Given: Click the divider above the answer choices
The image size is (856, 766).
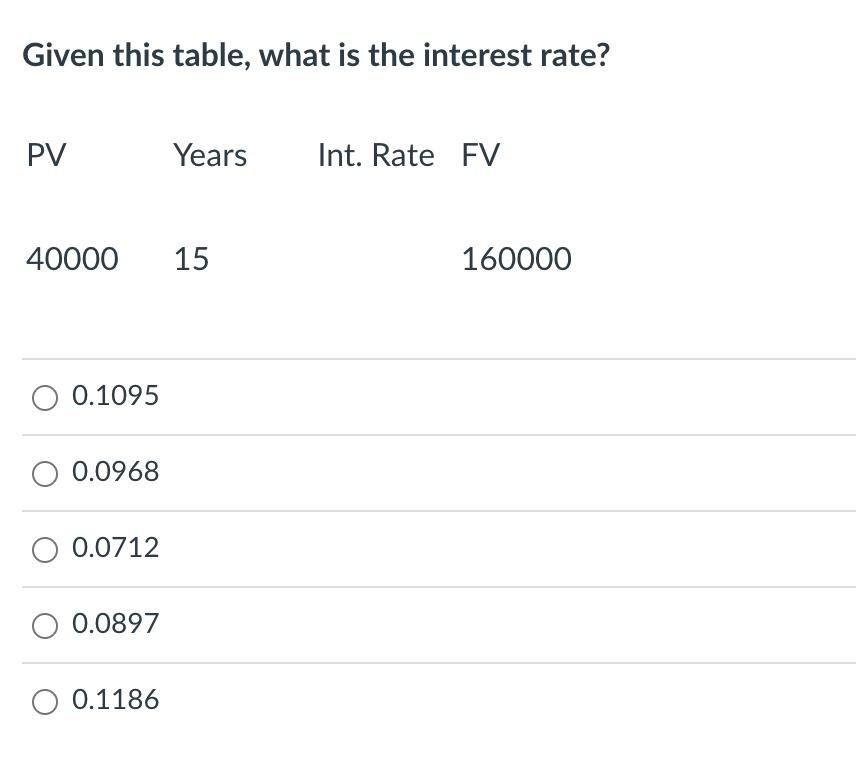Looking at the screenshot, I should coord(428,358).
